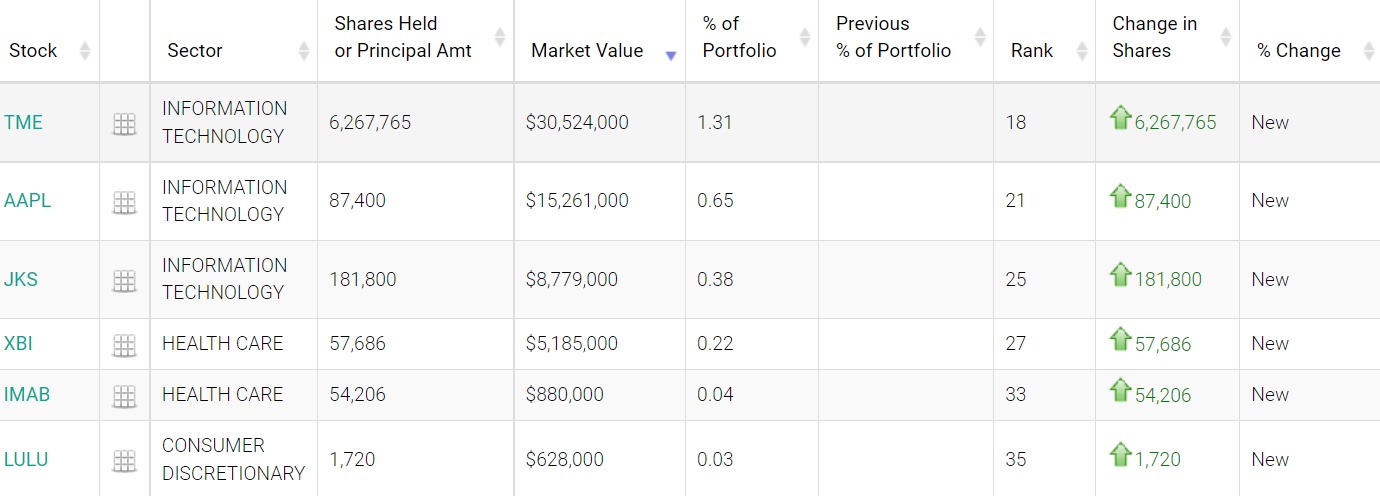This screenshot has width=1380, height=496.
Task: Click the IMAB market value cell $880,000
Action: coord(564,394)
